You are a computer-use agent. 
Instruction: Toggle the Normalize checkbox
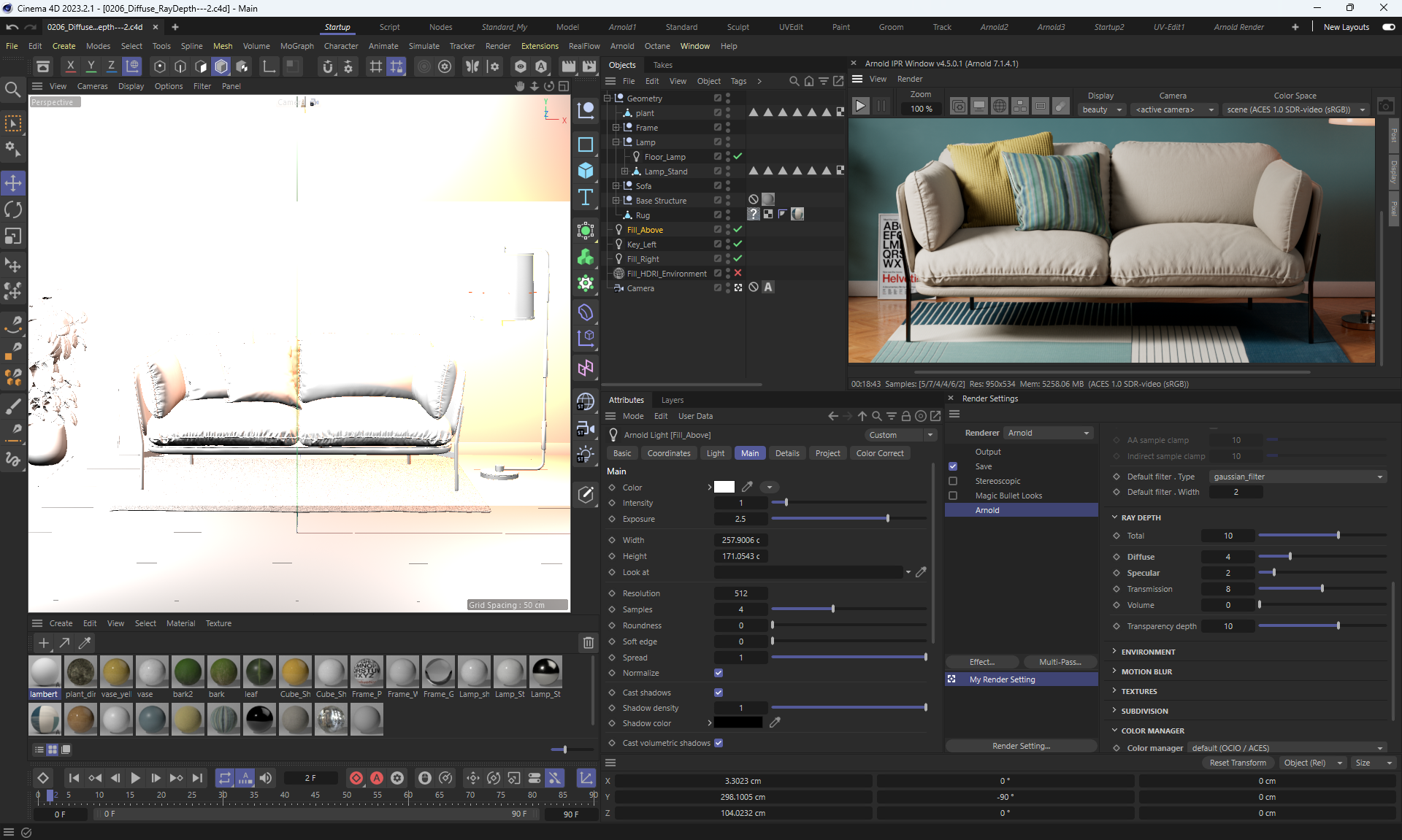click(719, 673)
